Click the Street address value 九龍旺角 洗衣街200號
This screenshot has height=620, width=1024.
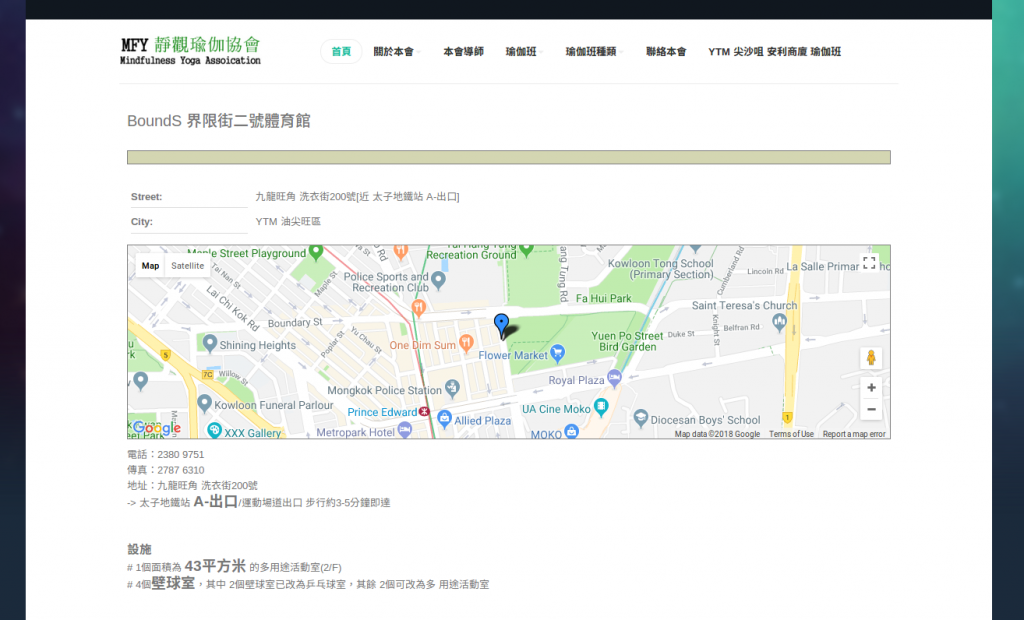[x=357, y=197]
